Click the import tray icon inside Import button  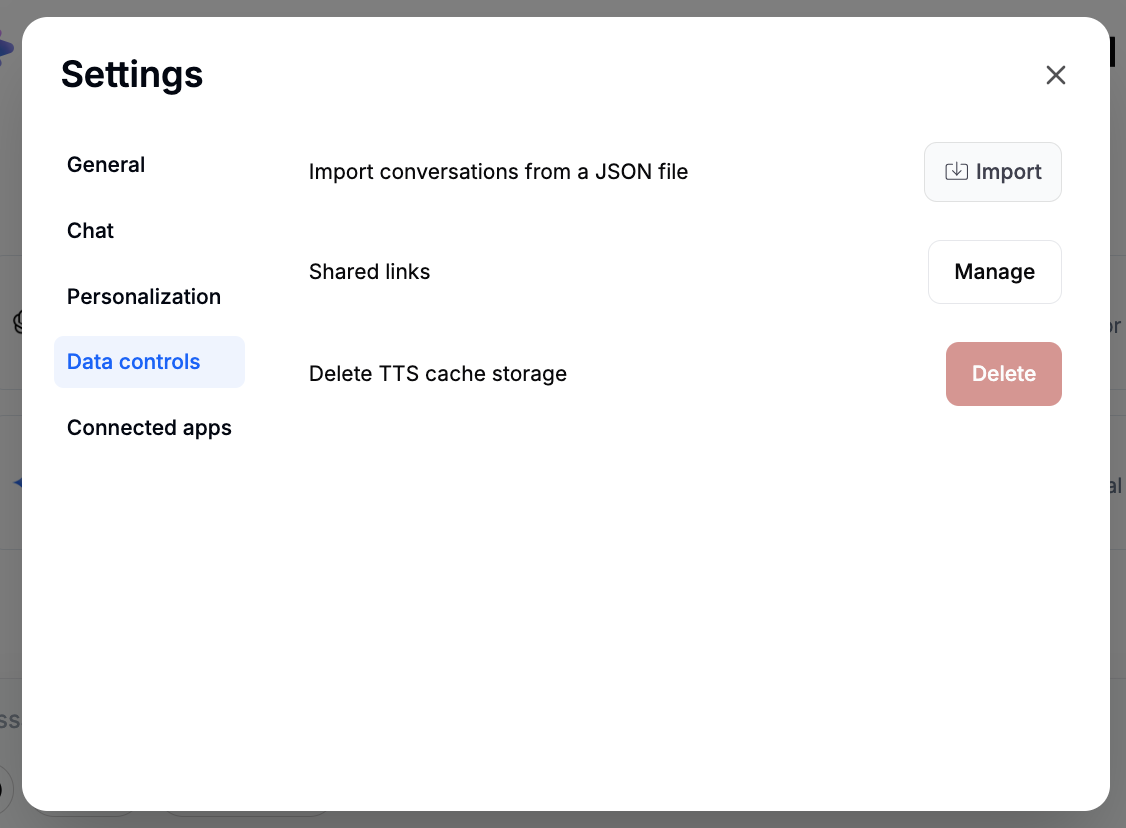956,172
